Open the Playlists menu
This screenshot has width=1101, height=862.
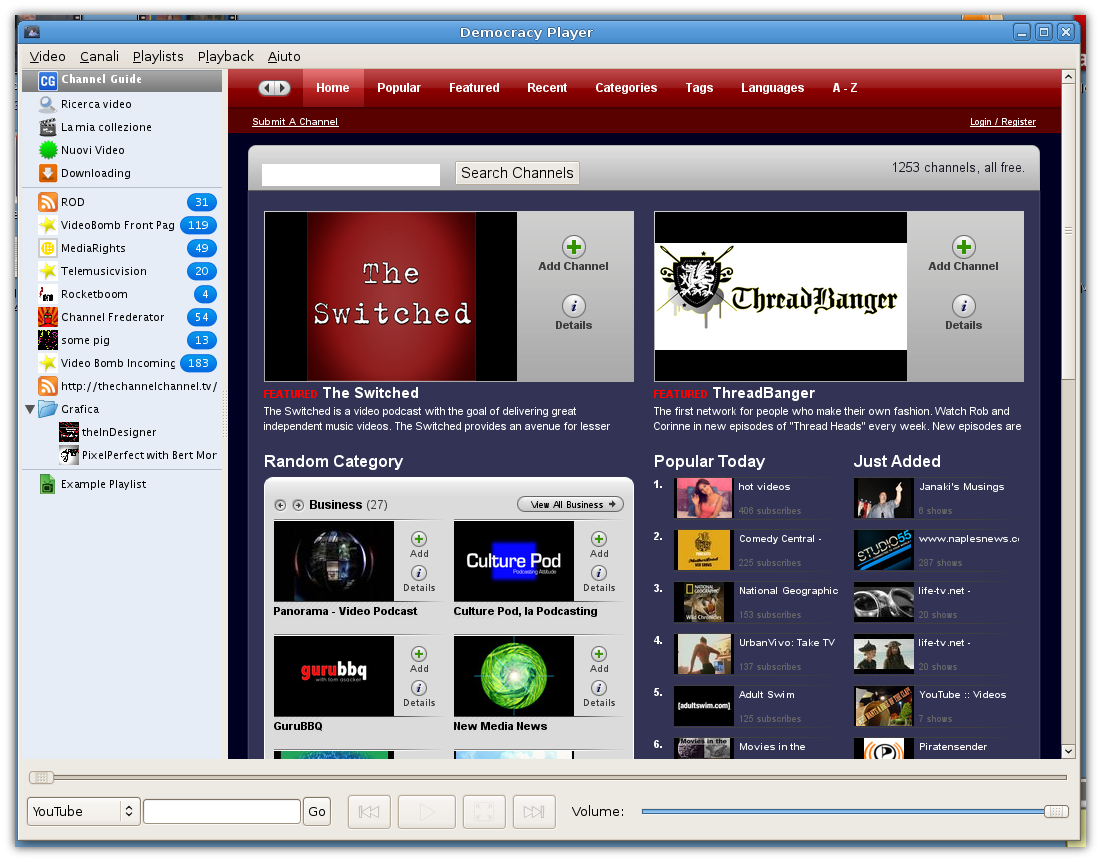click(x=158, y=57)
